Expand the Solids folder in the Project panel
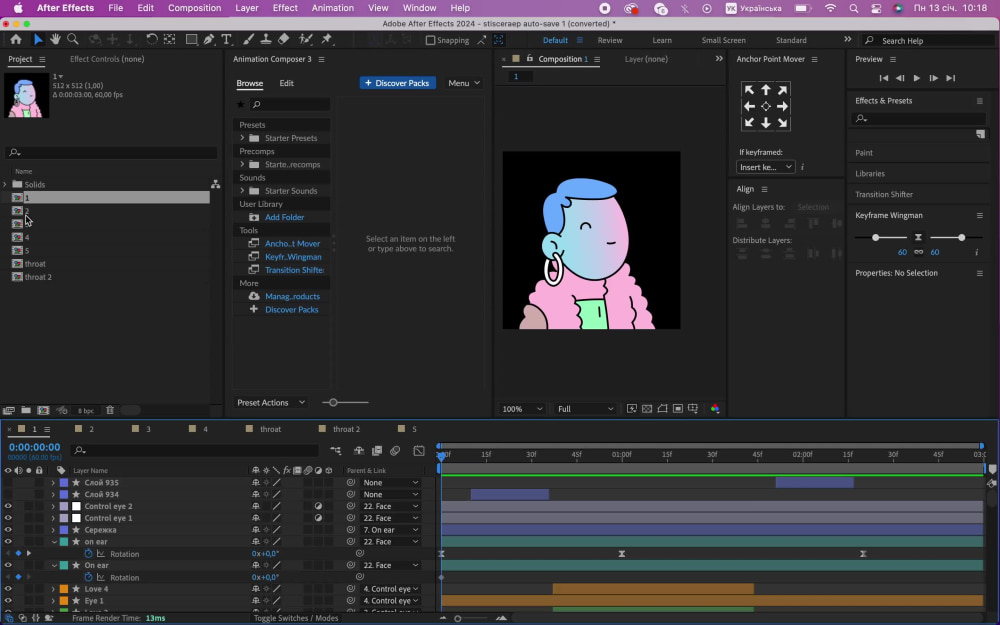Image resolution: width=1000 pixels, height=625 pixels. [6, 184]
